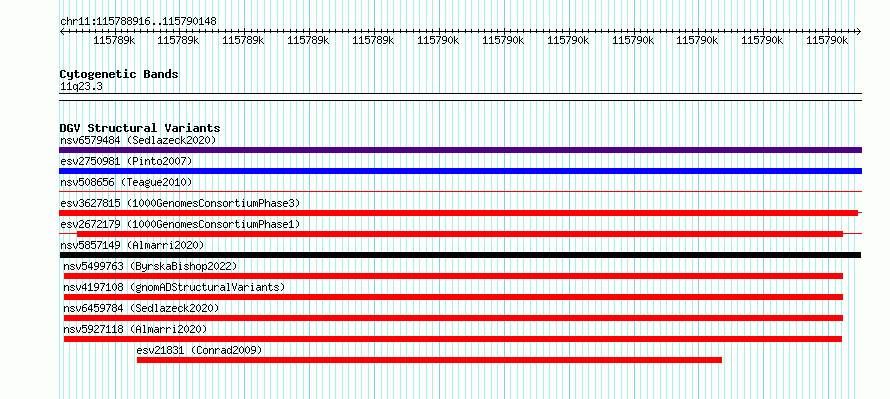Open esv21831 (Conrad2009) variant label
Viewport: 890px width, 399px height.
[x=199, y=350]
